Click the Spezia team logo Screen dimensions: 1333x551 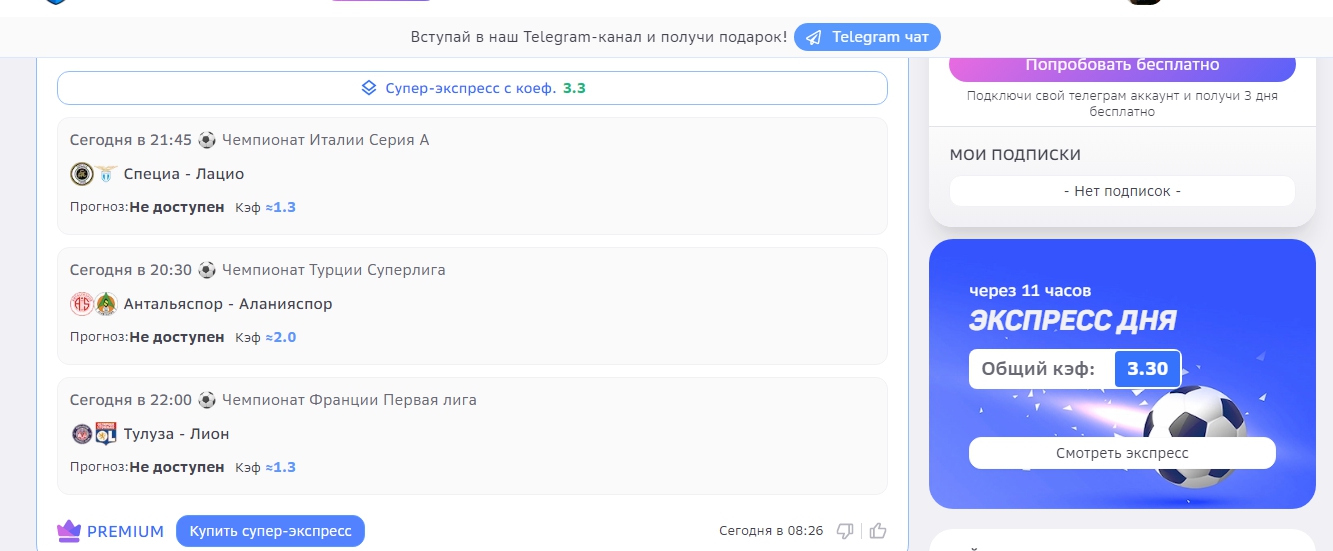82,174
